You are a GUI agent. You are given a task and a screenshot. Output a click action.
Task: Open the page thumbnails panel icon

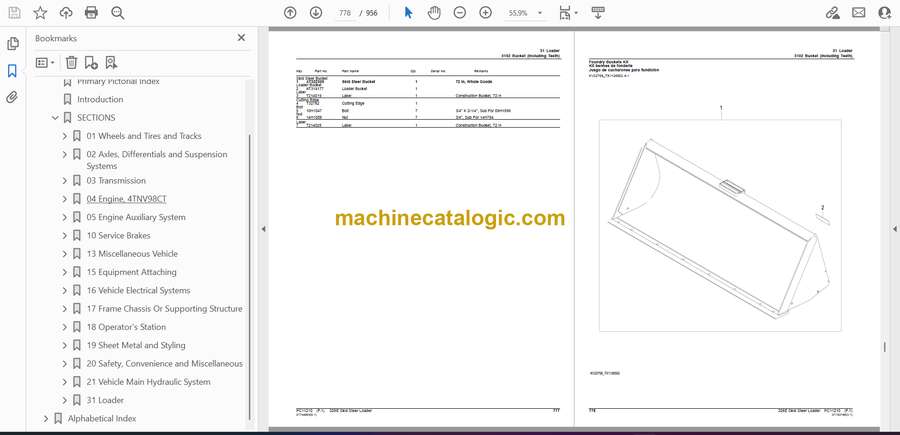[x=13, y=44]
